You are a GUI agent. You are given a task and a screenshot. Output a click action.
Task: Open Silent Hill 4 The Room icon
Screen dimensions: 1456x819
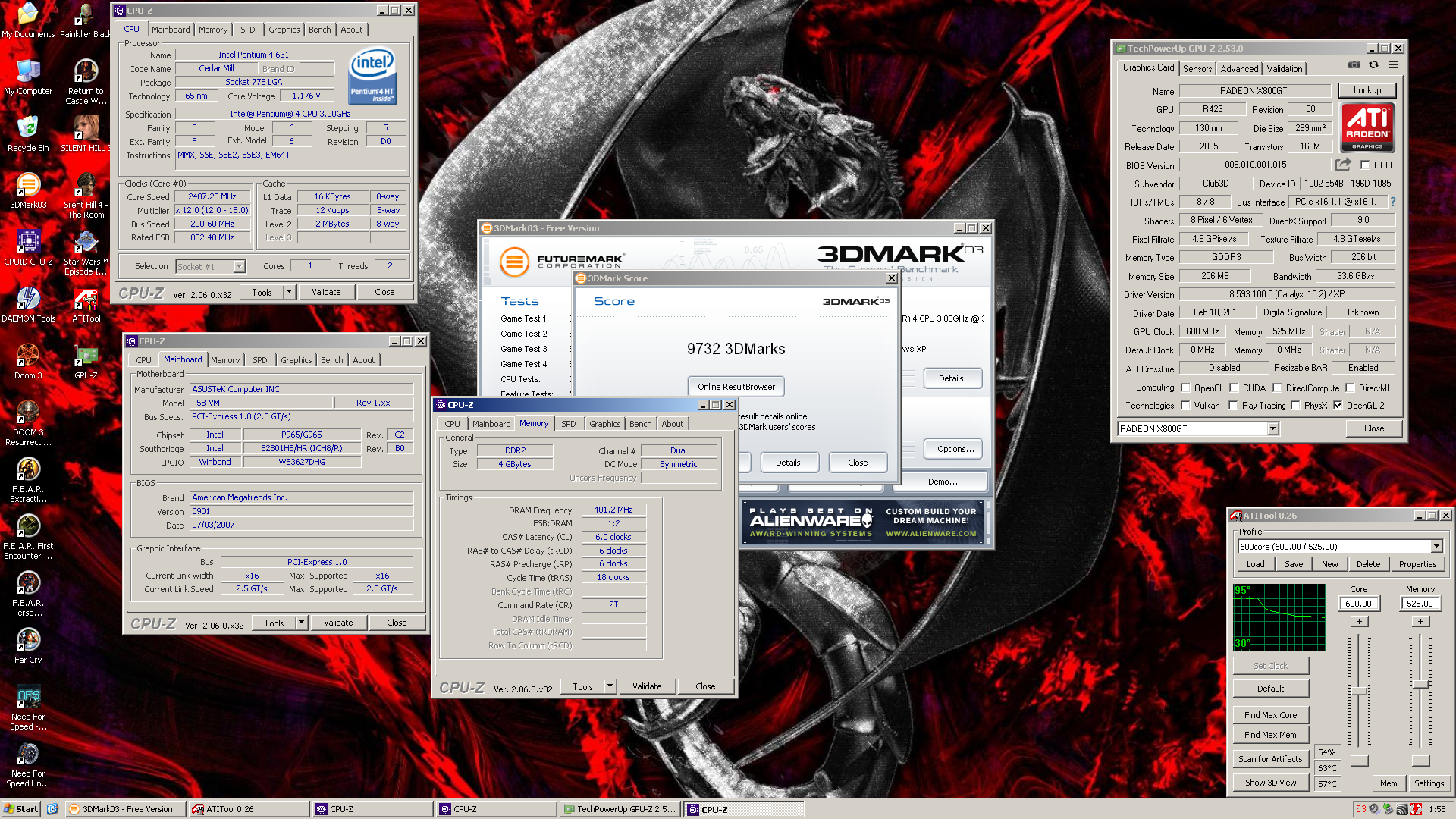(86, 196)
